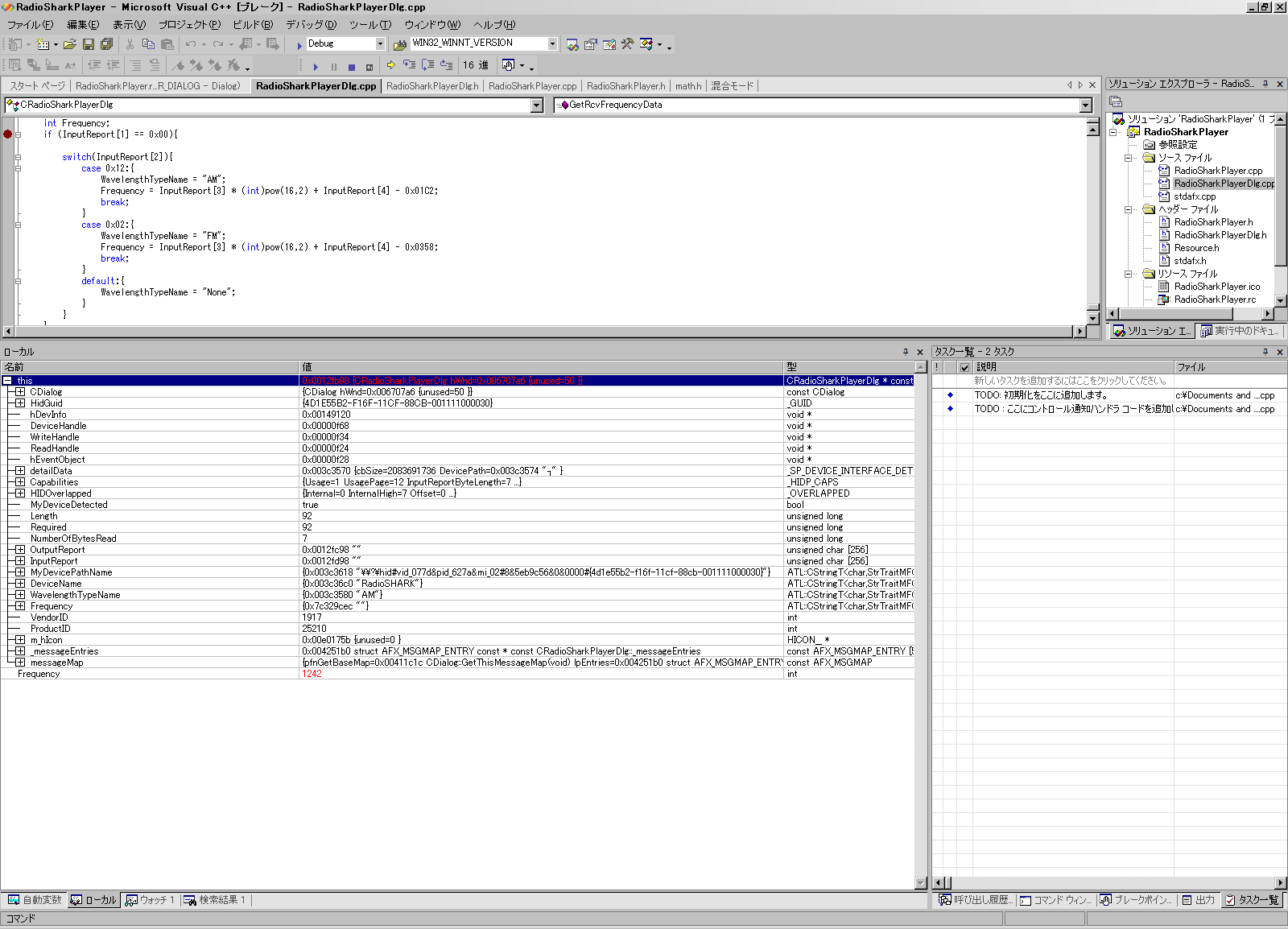Screen dimensions: 1288x929
Task: Open the 出力 output tab
Action: (x=1198, y=900)
